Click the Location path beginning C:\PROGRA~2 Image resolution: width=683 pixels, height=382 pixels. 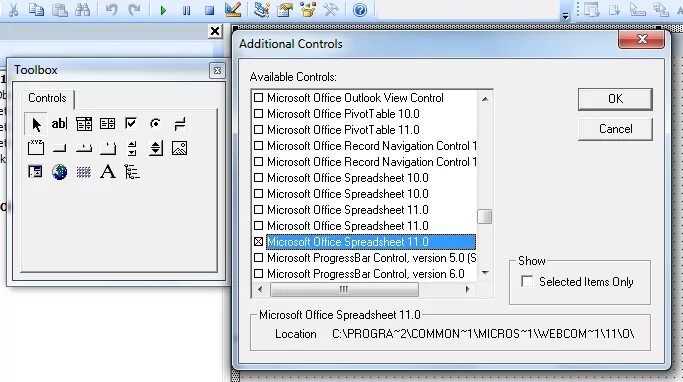(483, 334)
